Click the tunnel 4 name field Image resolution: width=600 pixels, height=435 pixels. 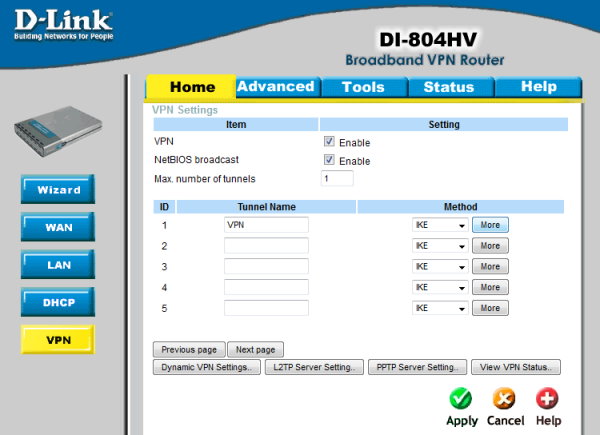pyautogui.click(x=266, y=287)
